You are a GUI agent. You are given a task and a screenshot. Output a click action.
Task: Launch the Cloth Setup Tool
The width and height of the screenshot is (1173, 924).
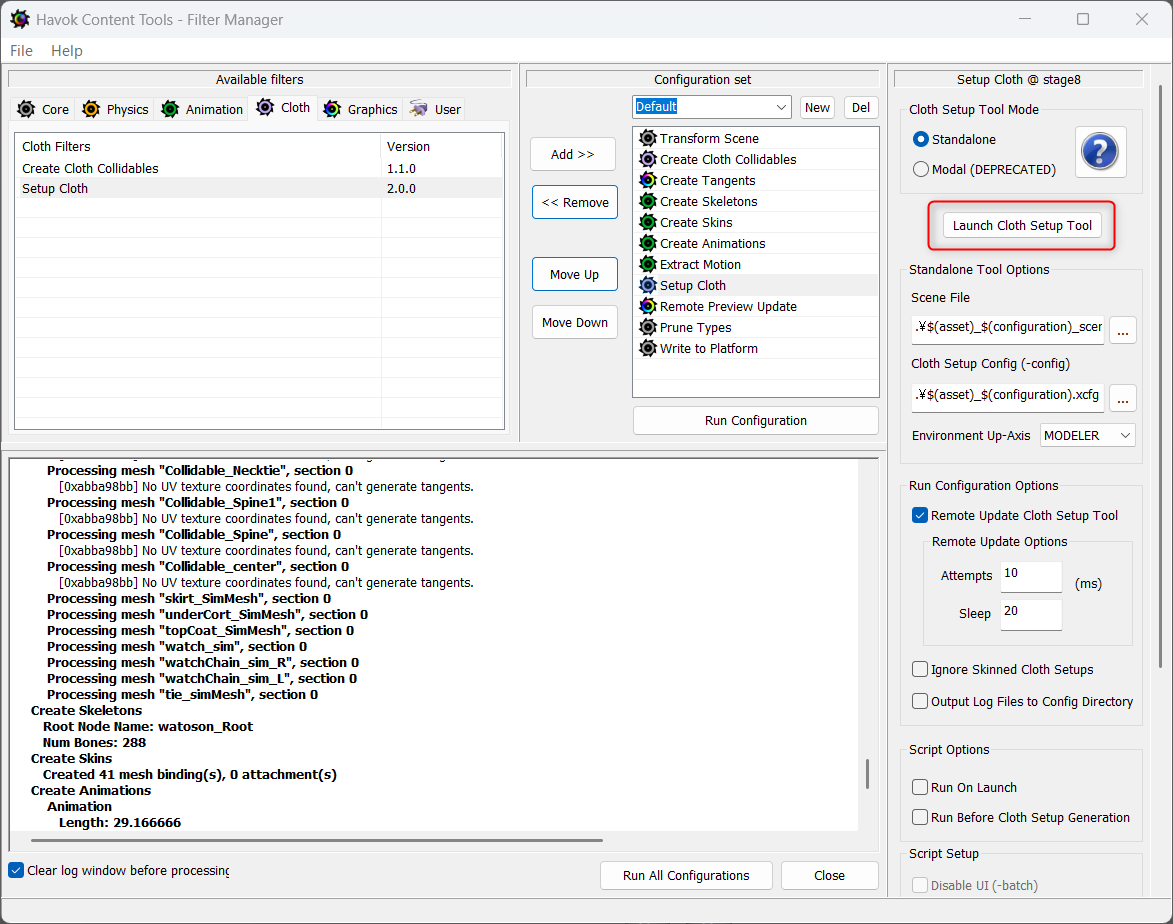click(1022, 225)
